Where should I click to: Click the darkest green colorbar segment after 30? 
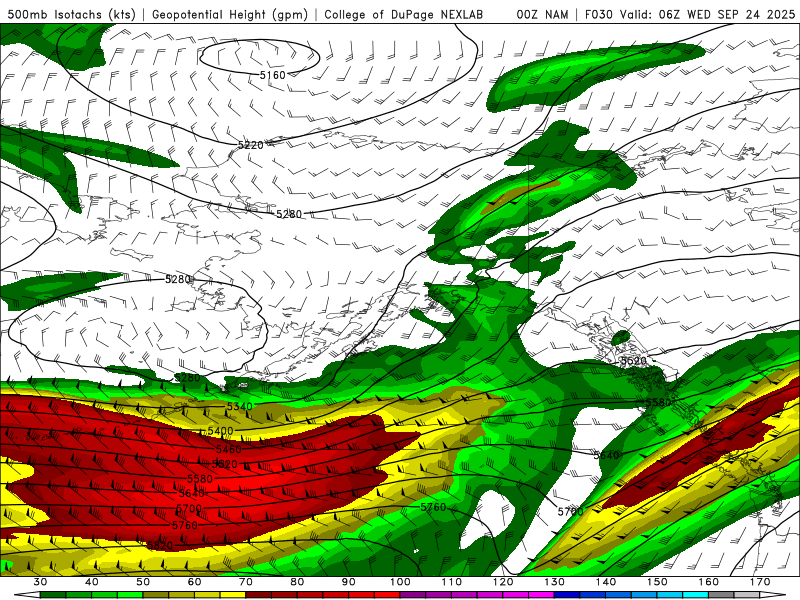click(53, 596)
